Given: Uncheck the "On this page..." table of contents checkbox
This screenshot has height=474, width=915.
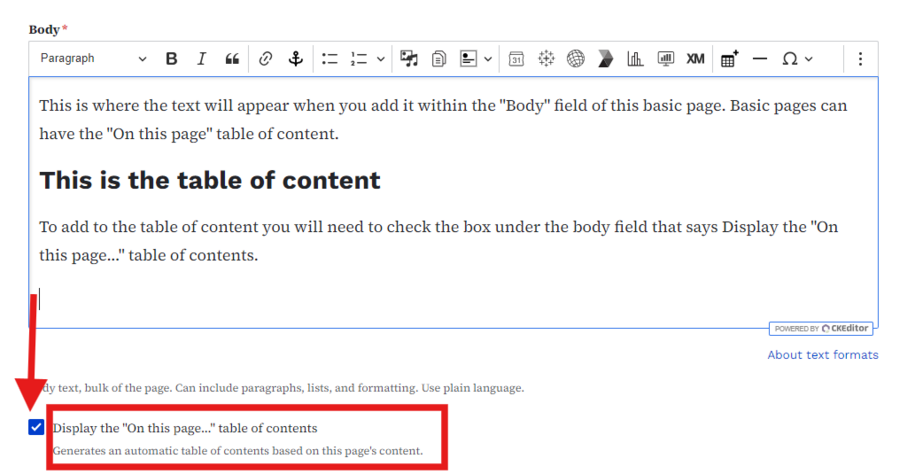Looking at the screenshot, I should pos(37,428).
